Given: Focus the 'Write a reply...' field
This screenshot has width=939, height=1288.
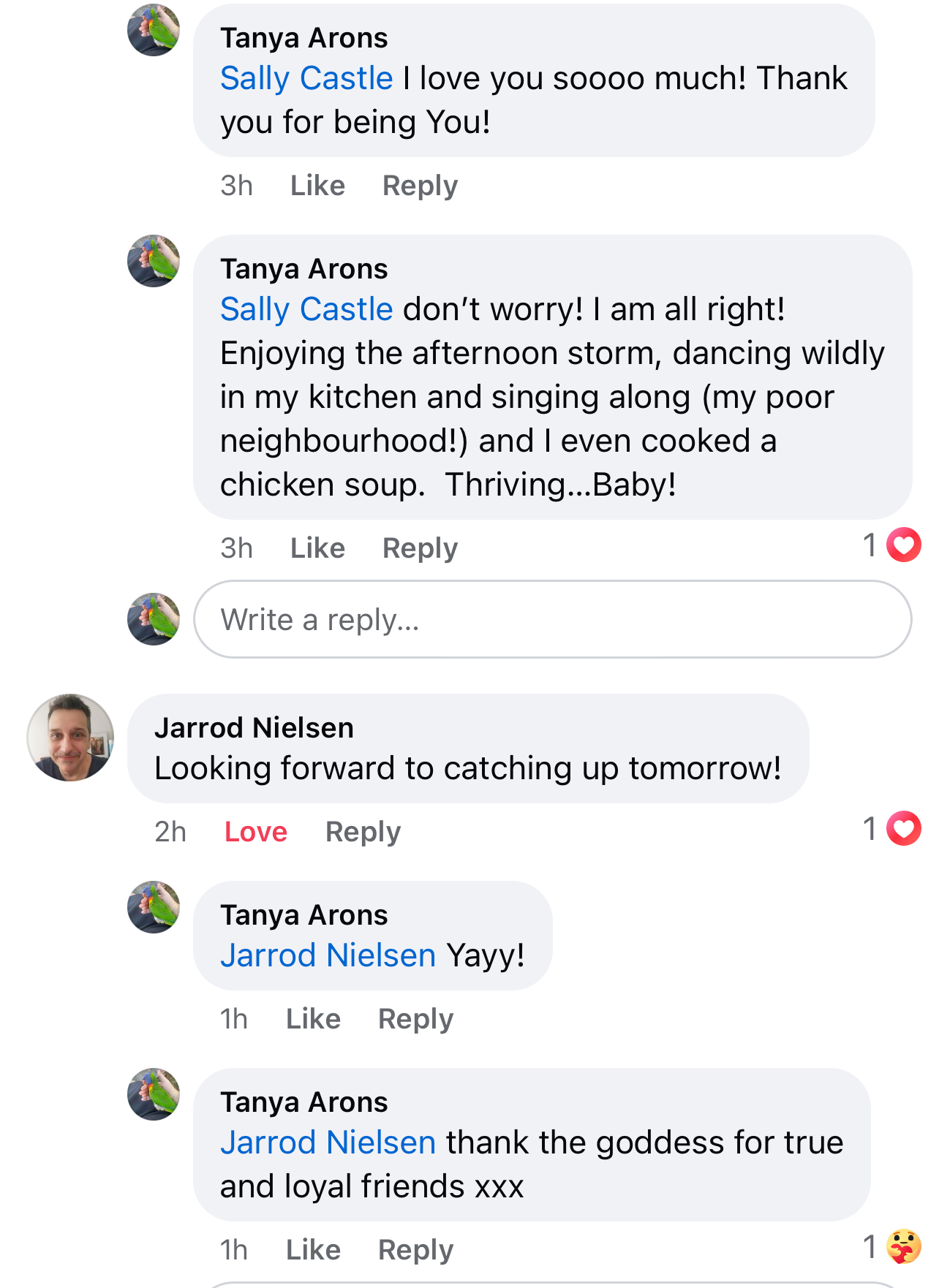Looking at the screenshot, I should 552,619.
